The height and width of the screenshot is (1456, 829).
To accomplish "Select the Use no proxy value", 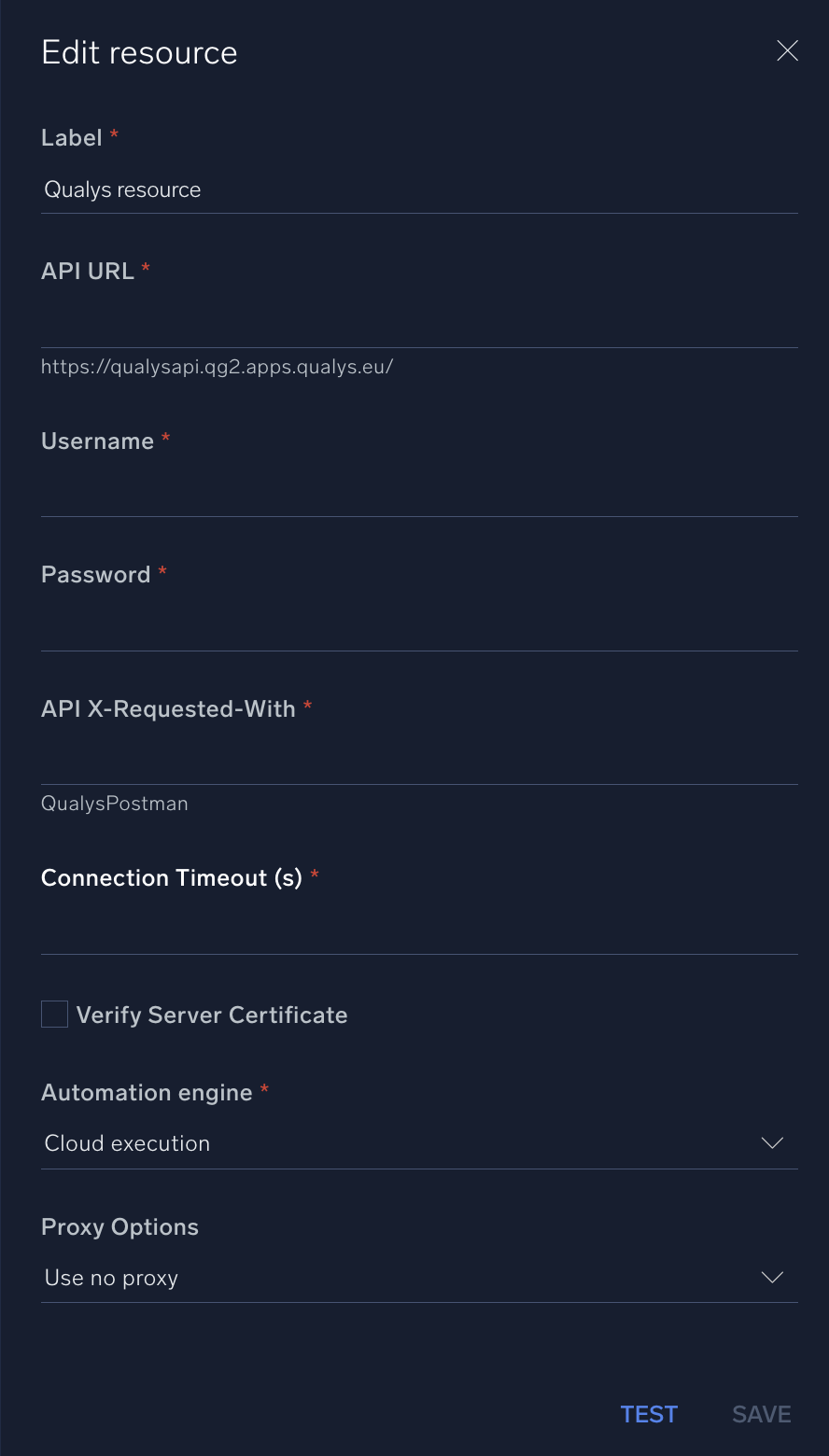I will (x=111, y=1277).
